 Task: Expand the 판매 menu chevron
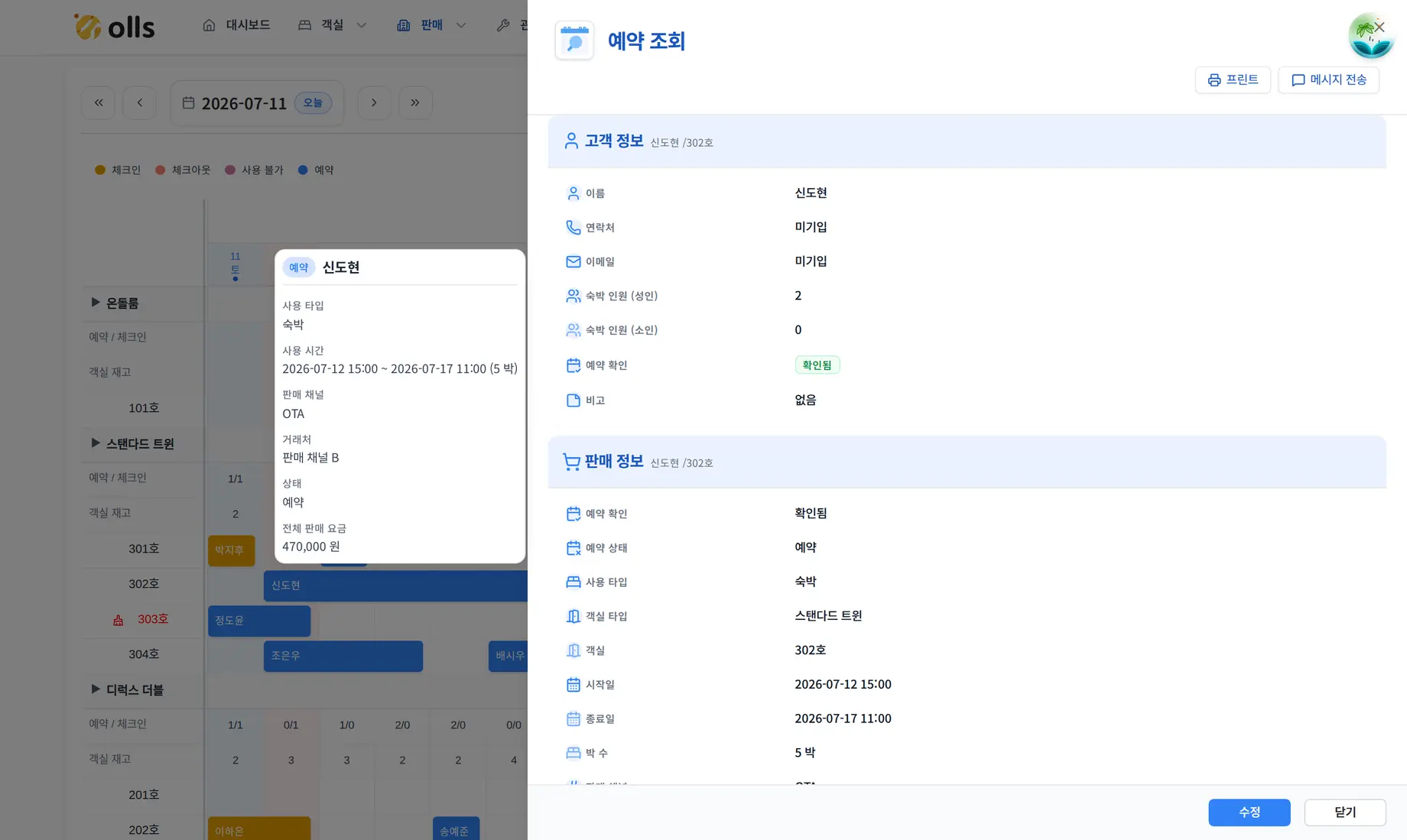point(461,25)
